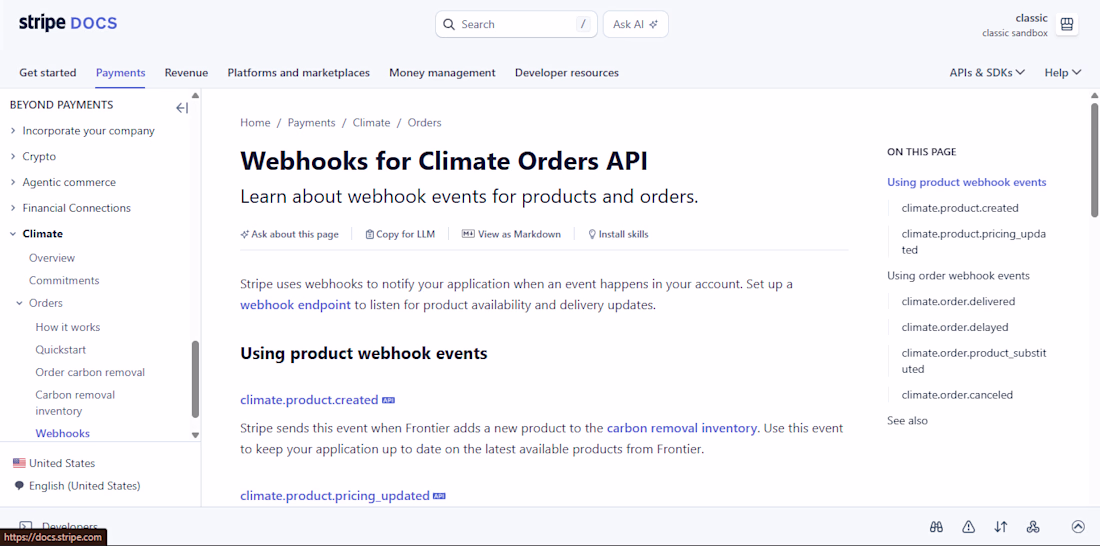Follow the carbon removal inventory link in the text
This screenshot has width=1100, height=546.
point(682,428)
